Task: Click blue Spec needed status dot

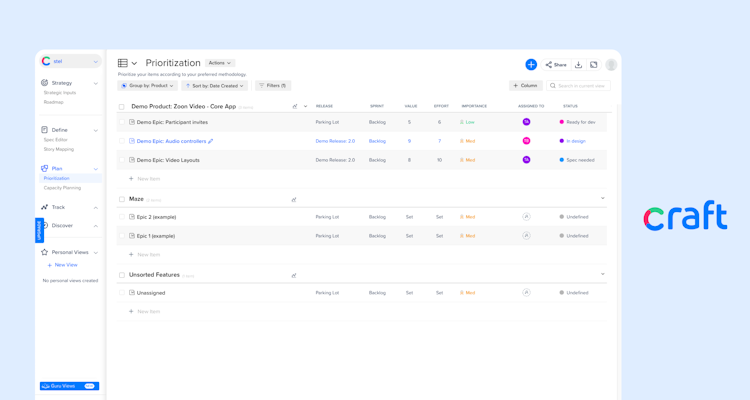Action: coord(562,160)
